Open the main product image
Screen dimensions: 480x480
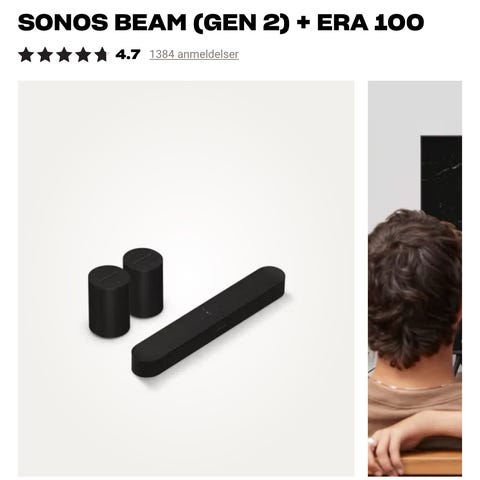(x=186, y=278)
